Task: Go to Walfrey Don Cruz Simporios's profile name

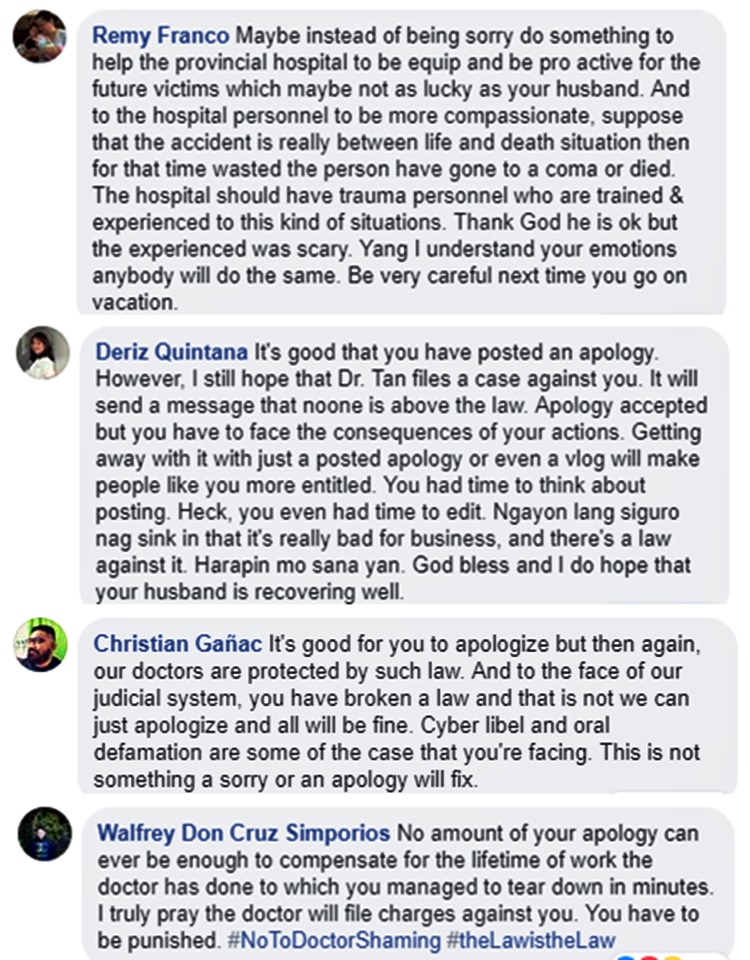Action: (244, 833)
